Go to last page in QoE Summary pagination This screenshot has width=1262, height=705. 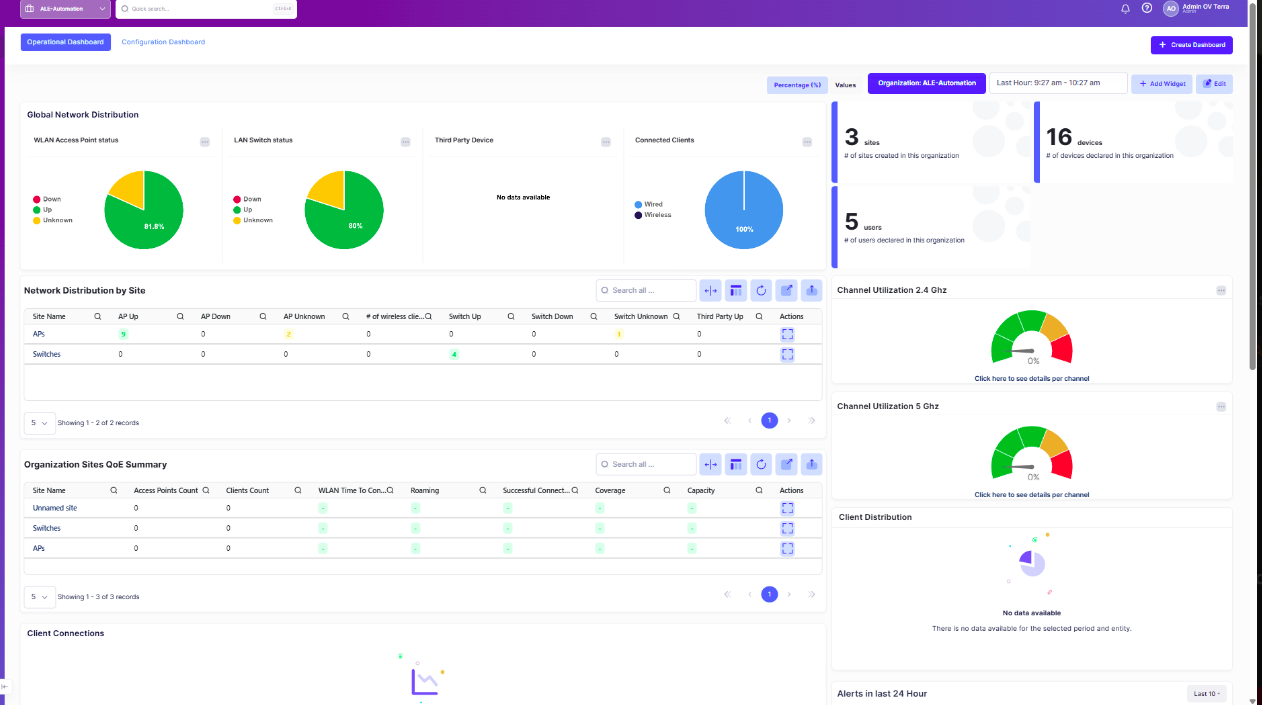pyautogui.click(x=811, y=594)
